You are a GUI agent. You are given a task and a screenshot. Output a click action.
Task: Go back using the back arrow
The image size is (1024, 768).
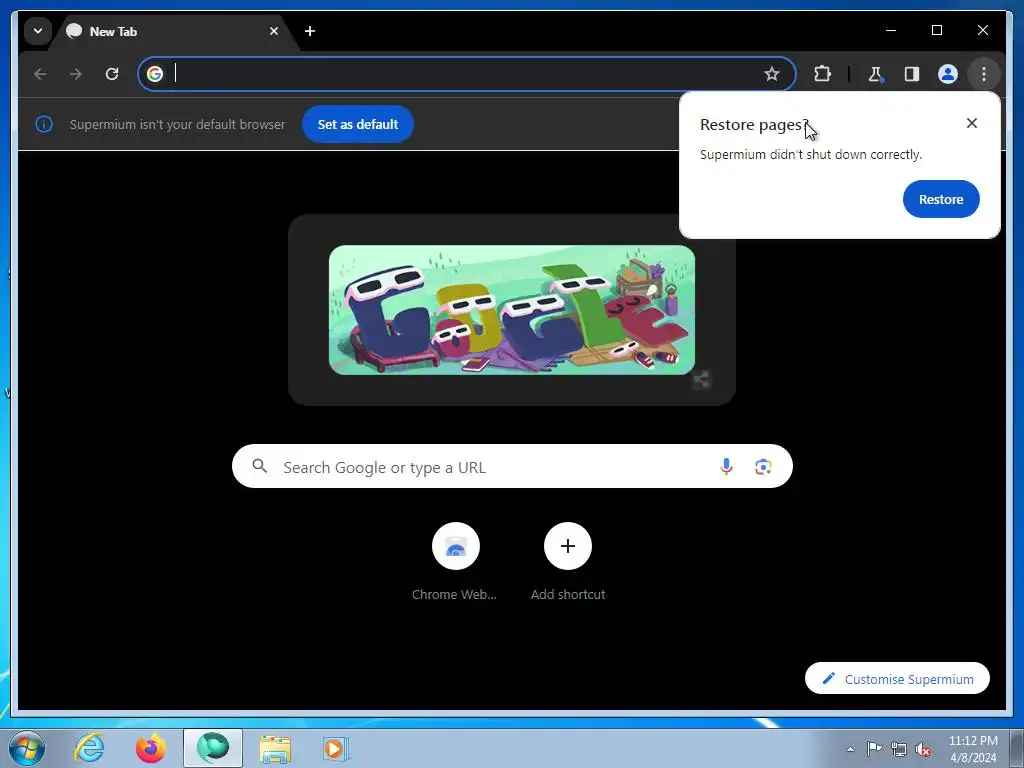[x=40, y=74]
